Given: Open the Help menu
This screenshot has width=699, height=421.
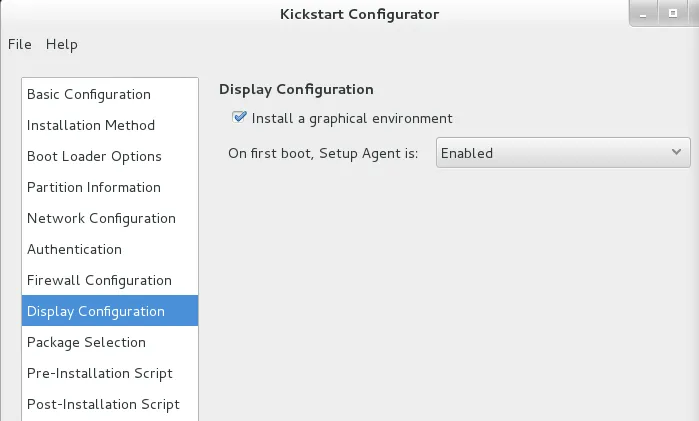Looking at the screenshot, I should pyautogui.click(x=61, y=44).
